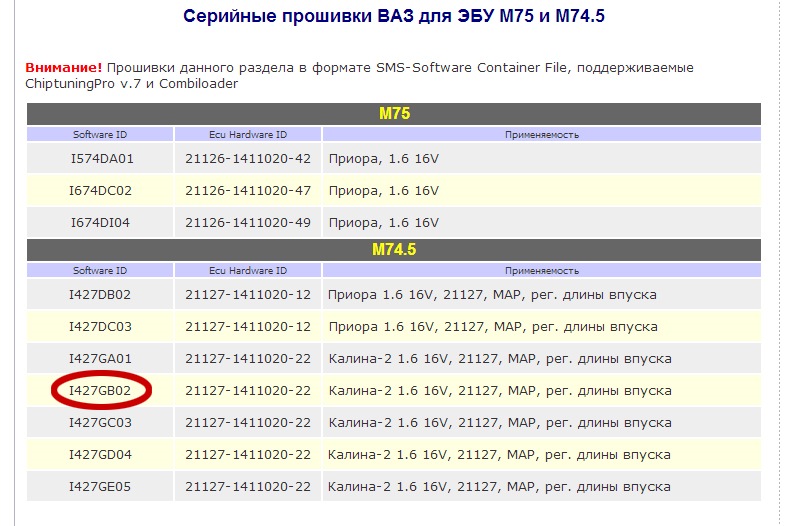Click the applicability text in the I427GD04 row
Viewport: 788px width, 526px height.
pos(499,455)
